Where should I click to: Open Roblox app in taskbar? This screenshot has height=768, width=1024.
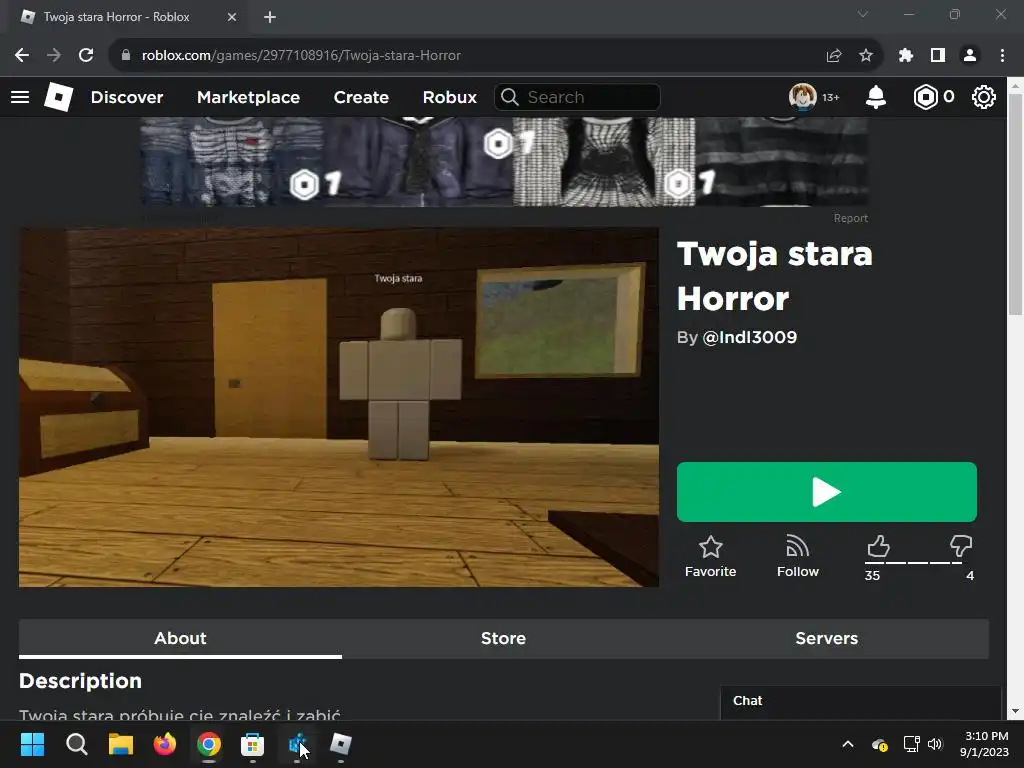341,744
